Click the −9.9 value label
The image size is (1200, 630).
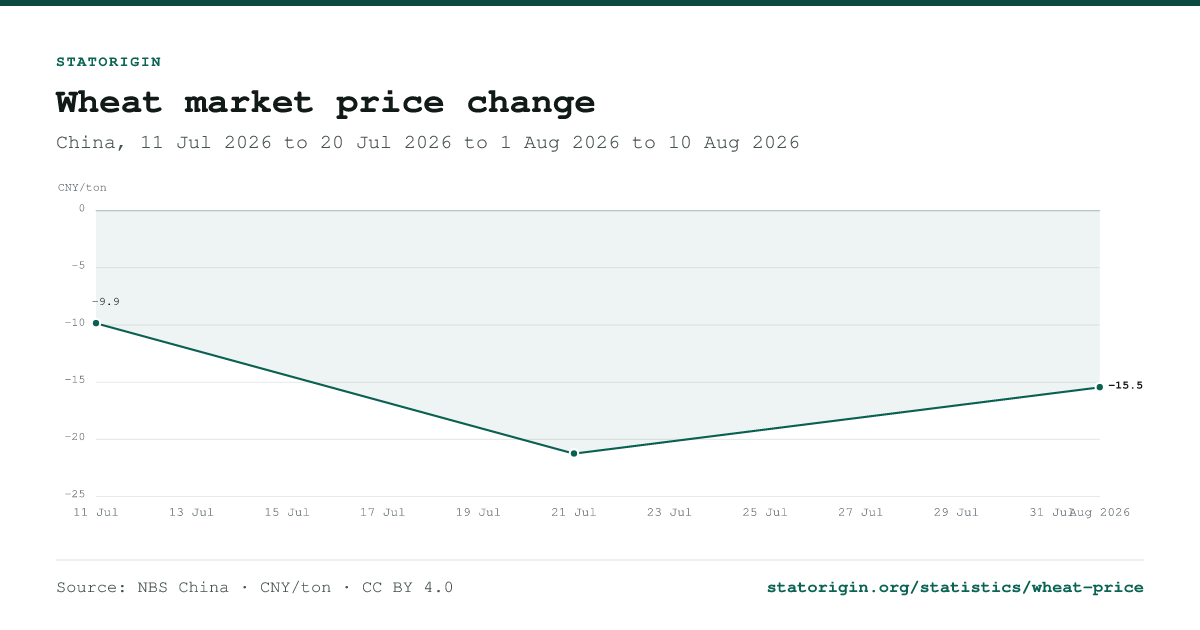tap(106, 302)
